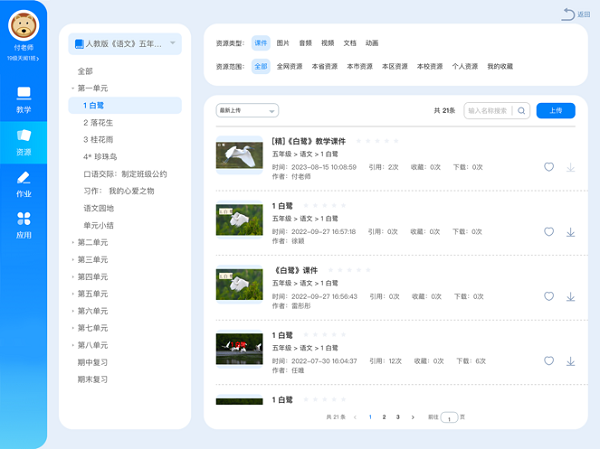
Task: Select 2 落花生 lesson in tree
Action: click(99, 122)
